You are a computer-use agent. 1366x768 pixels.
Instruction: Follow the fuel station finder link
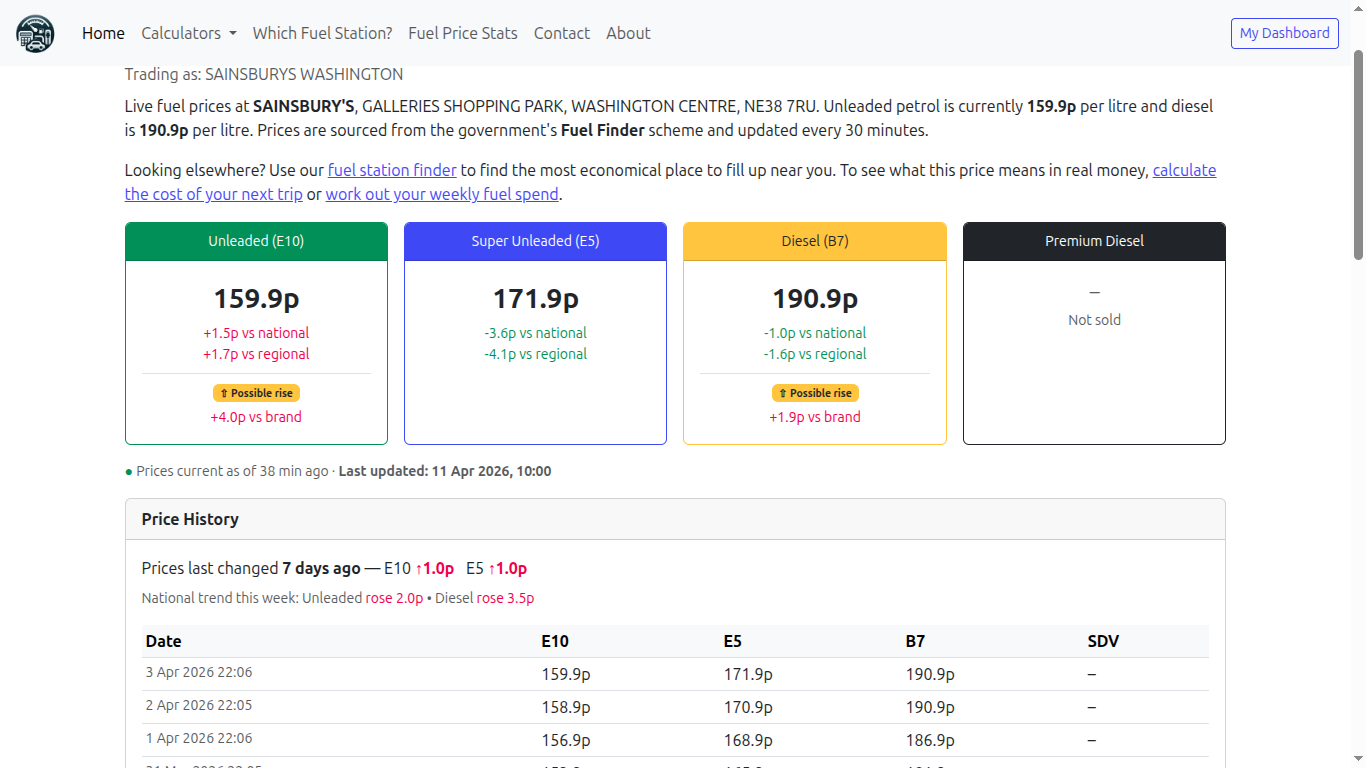[392, 170]
